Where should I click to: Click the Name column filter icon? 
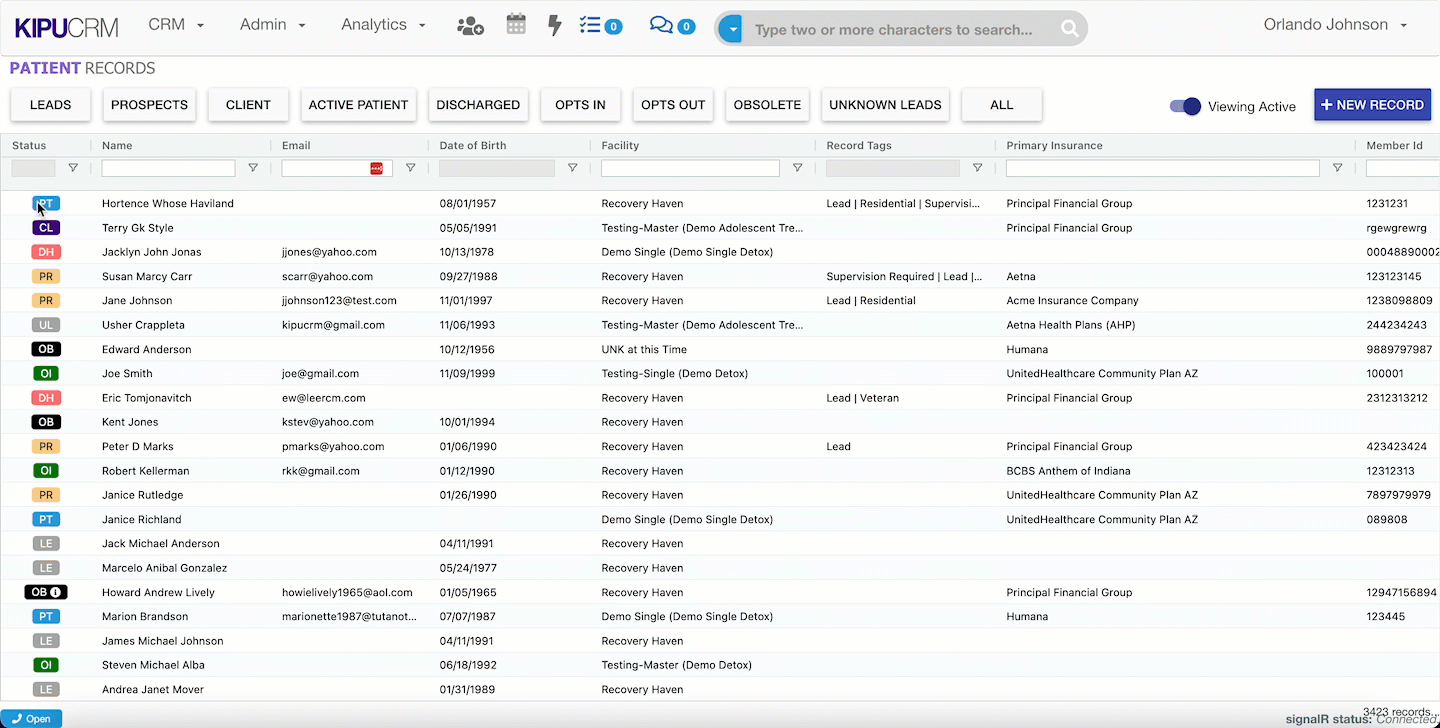point(253,168)
